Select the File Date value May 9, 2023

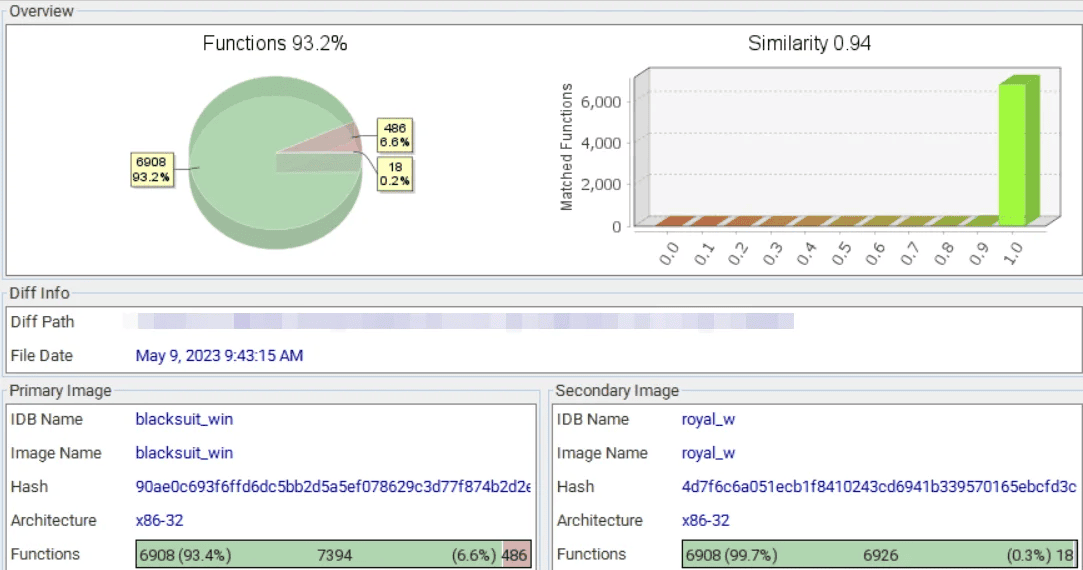coord(219,356)
